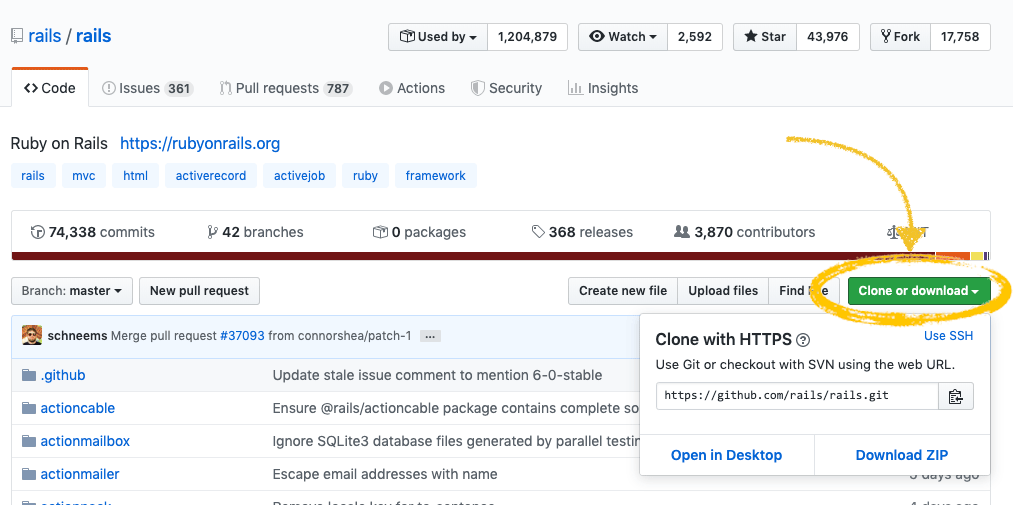Open the Branch master dropdown
The width and height of the screenshot is (1013, 505).
coord(72,291)
